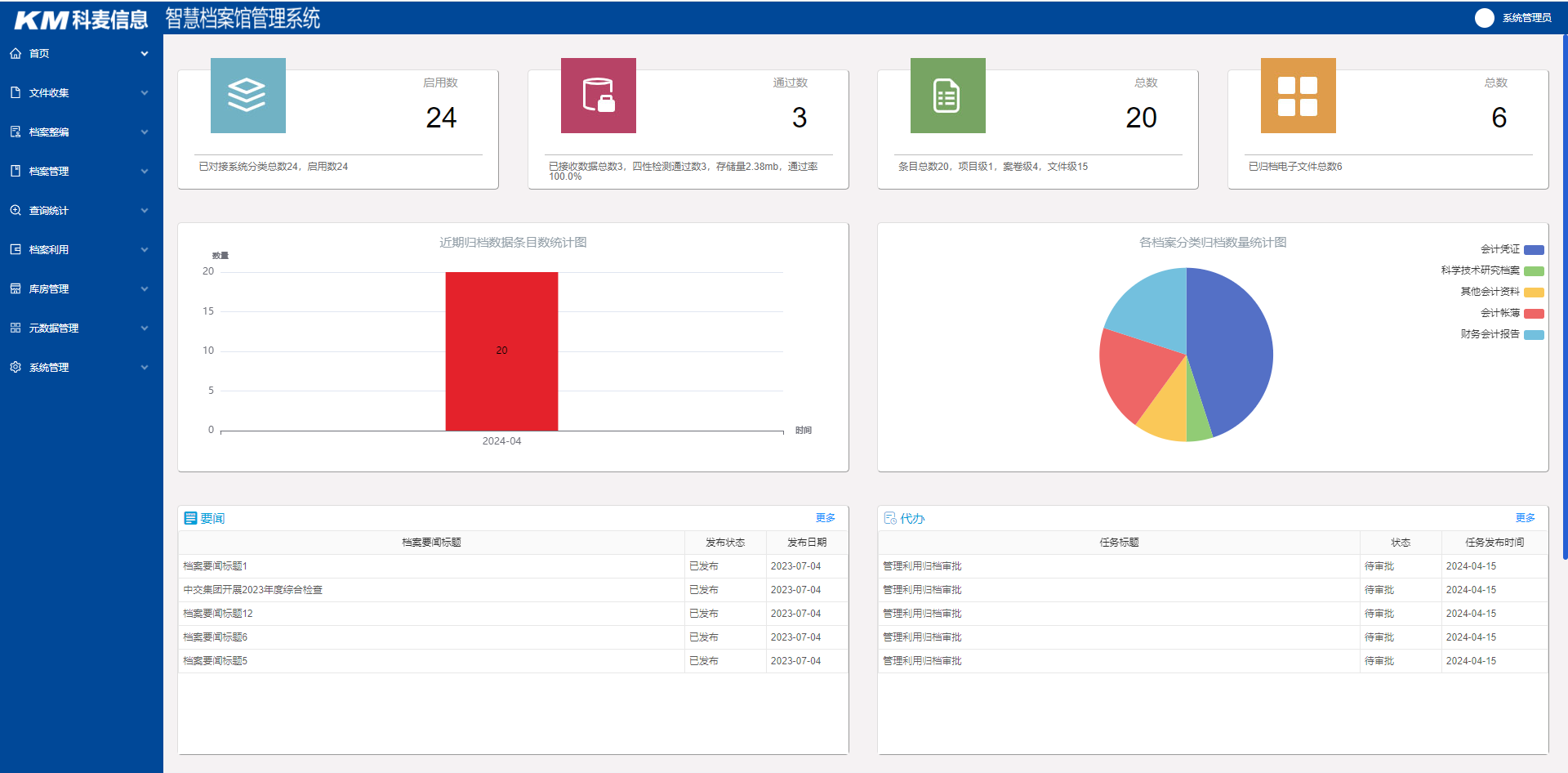Click the 元数据管理 grid icon
The height and width of the screenshot is (773, 1568).
tap(16, 328)
